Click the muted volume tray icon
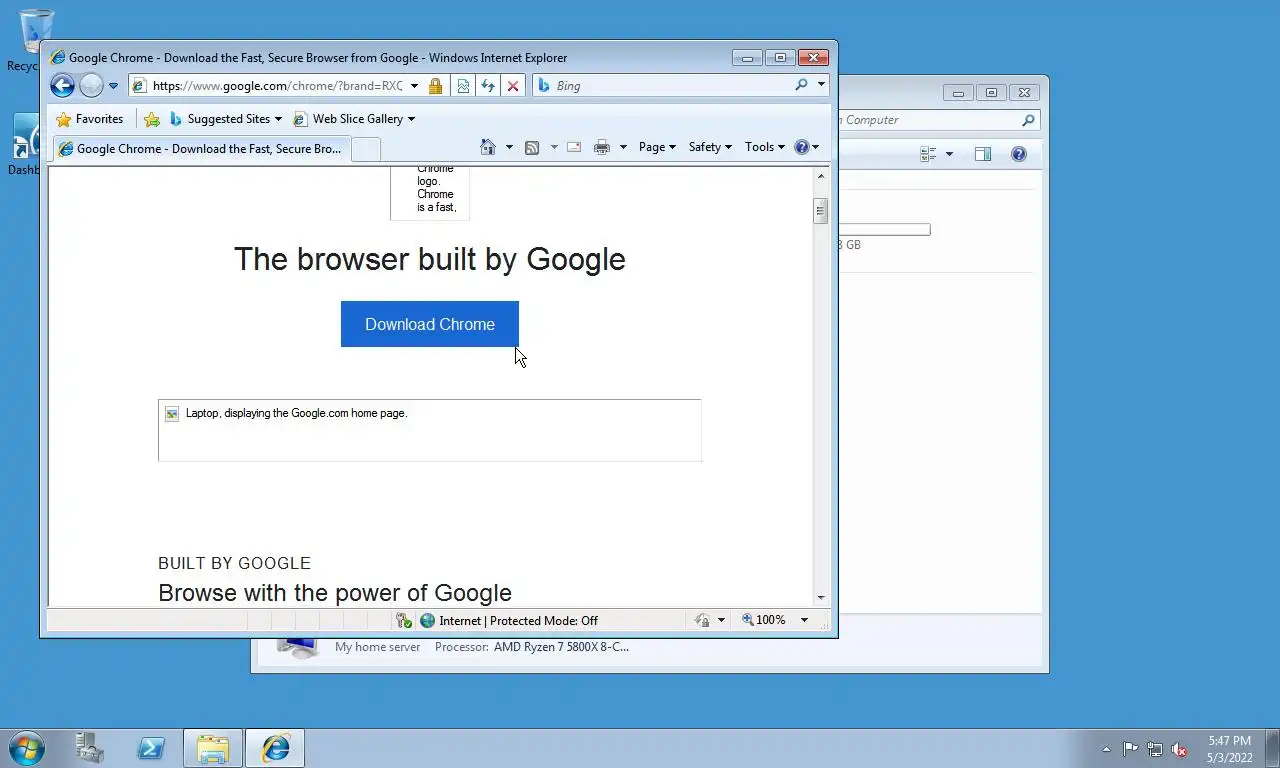 click(x=1180, y=749)
